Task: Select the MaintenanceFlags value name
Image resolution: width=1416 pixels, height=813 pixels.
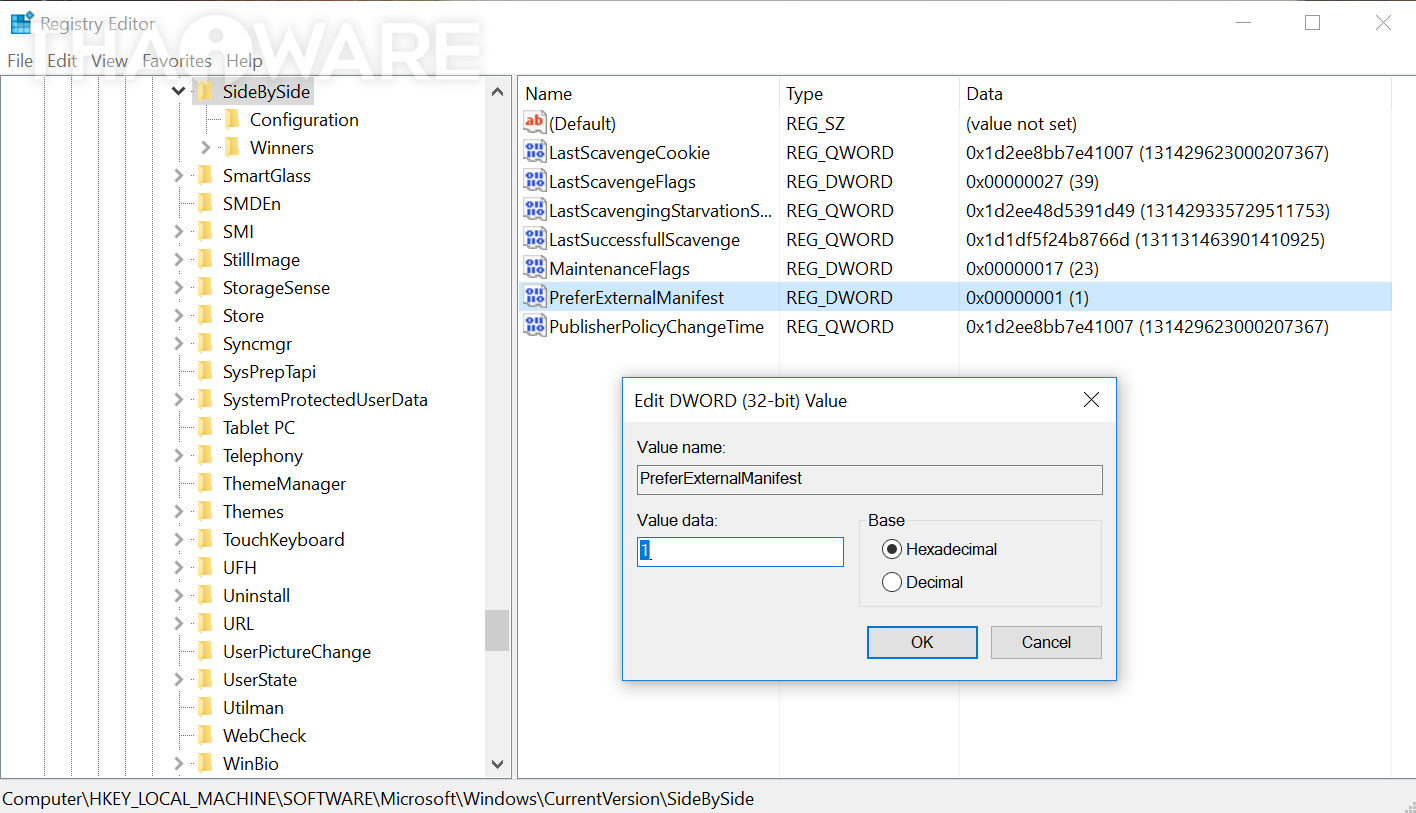Action: (x=619, y=269)
